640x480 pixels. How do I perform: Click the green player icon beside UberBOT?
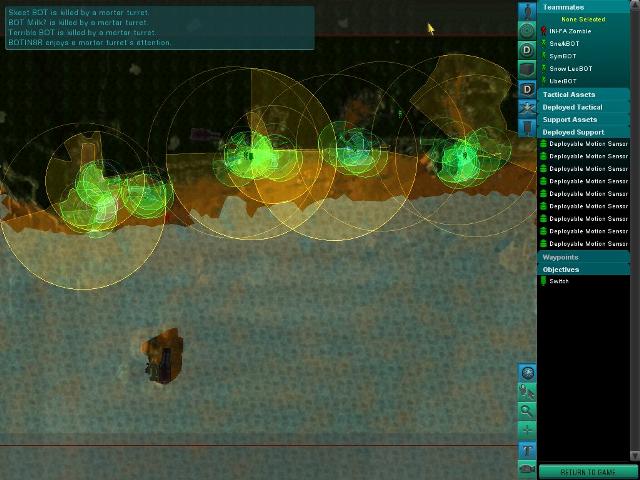544,80
